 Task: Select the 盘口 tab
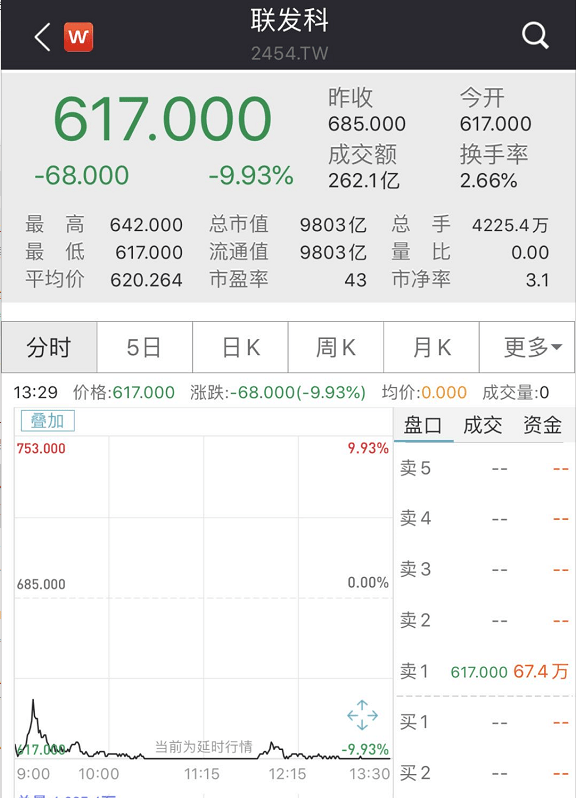tap(423, 425)
